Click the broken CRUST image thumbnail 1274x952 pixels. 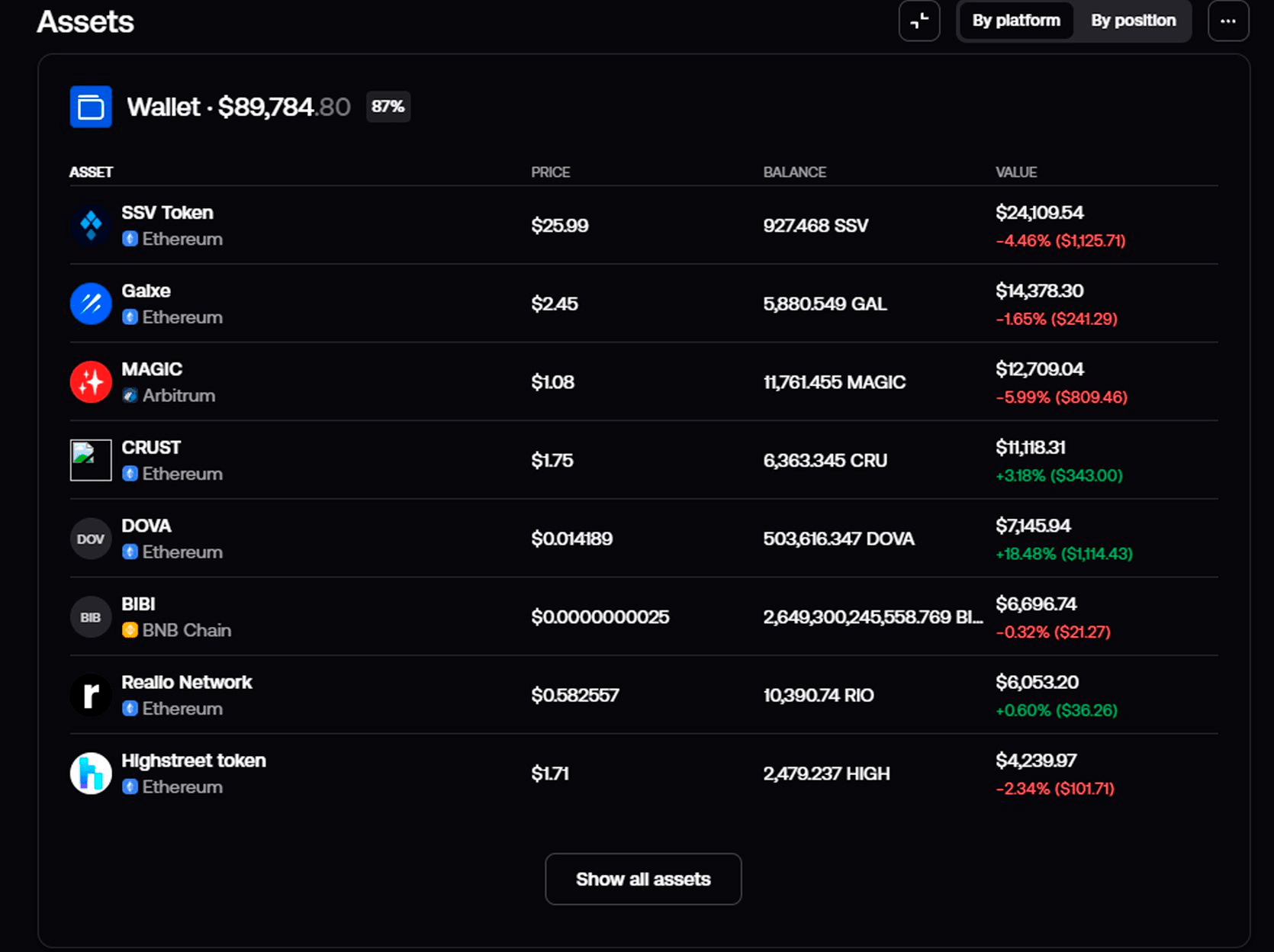[x=91, y=460]
